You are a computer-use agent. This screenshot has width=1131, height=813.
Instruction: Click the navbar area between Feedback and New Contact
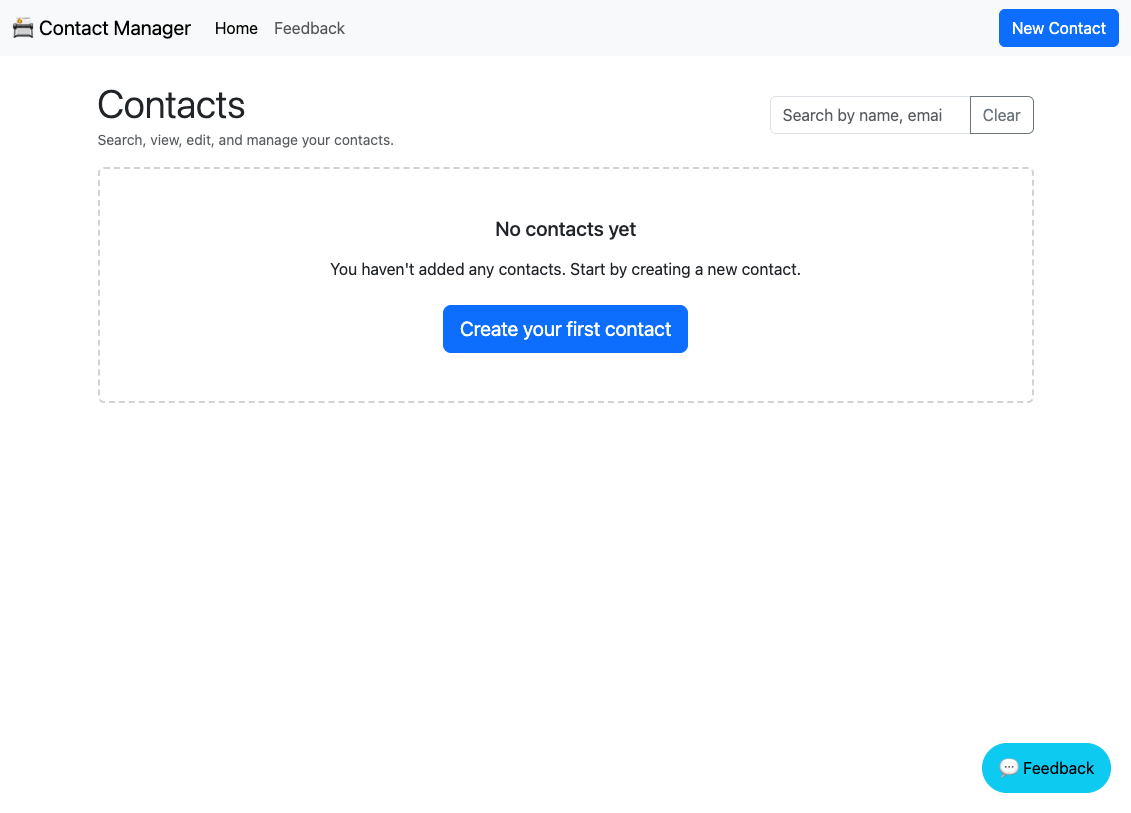click(671, 28)
